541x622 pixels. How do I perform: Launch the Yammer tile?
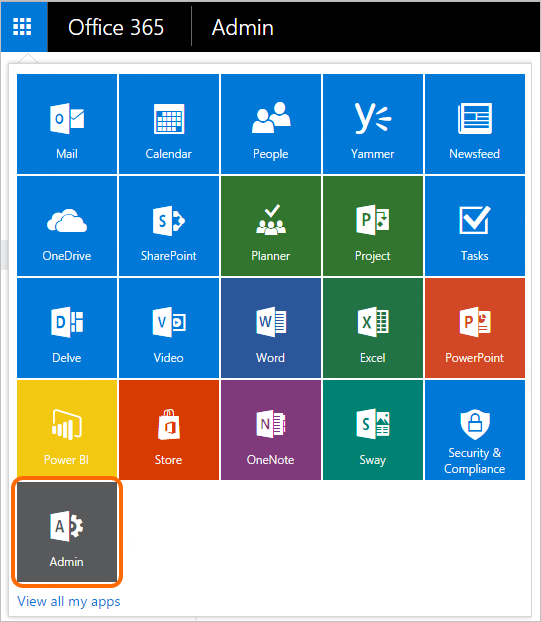point(373,124)
